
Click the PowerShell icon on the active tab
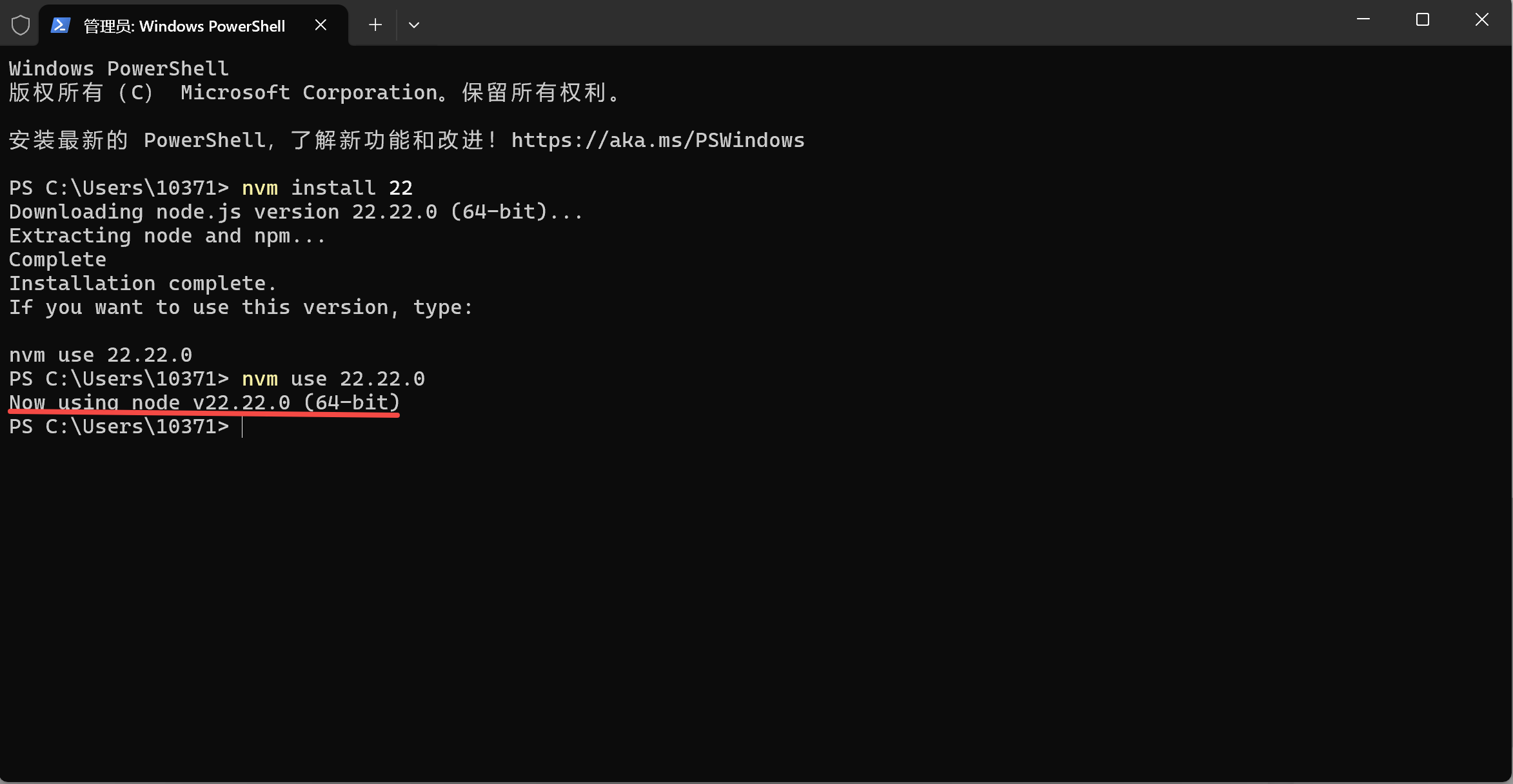click(x=60, y=26)
